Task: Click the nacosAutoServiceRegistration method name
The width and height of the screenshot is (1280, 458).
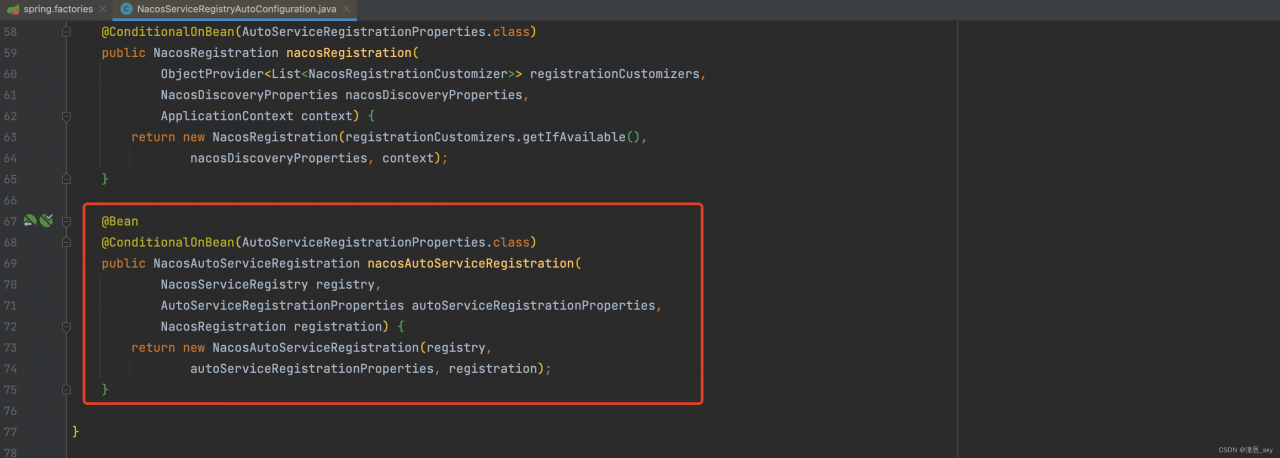Action: pos(471,263)
